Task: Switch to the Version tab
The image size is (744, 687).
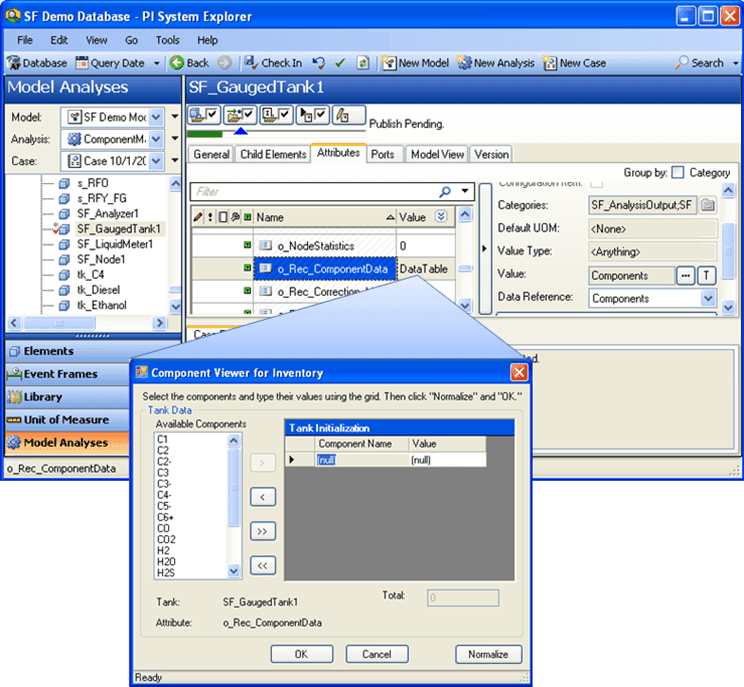Action: point(492,155)
